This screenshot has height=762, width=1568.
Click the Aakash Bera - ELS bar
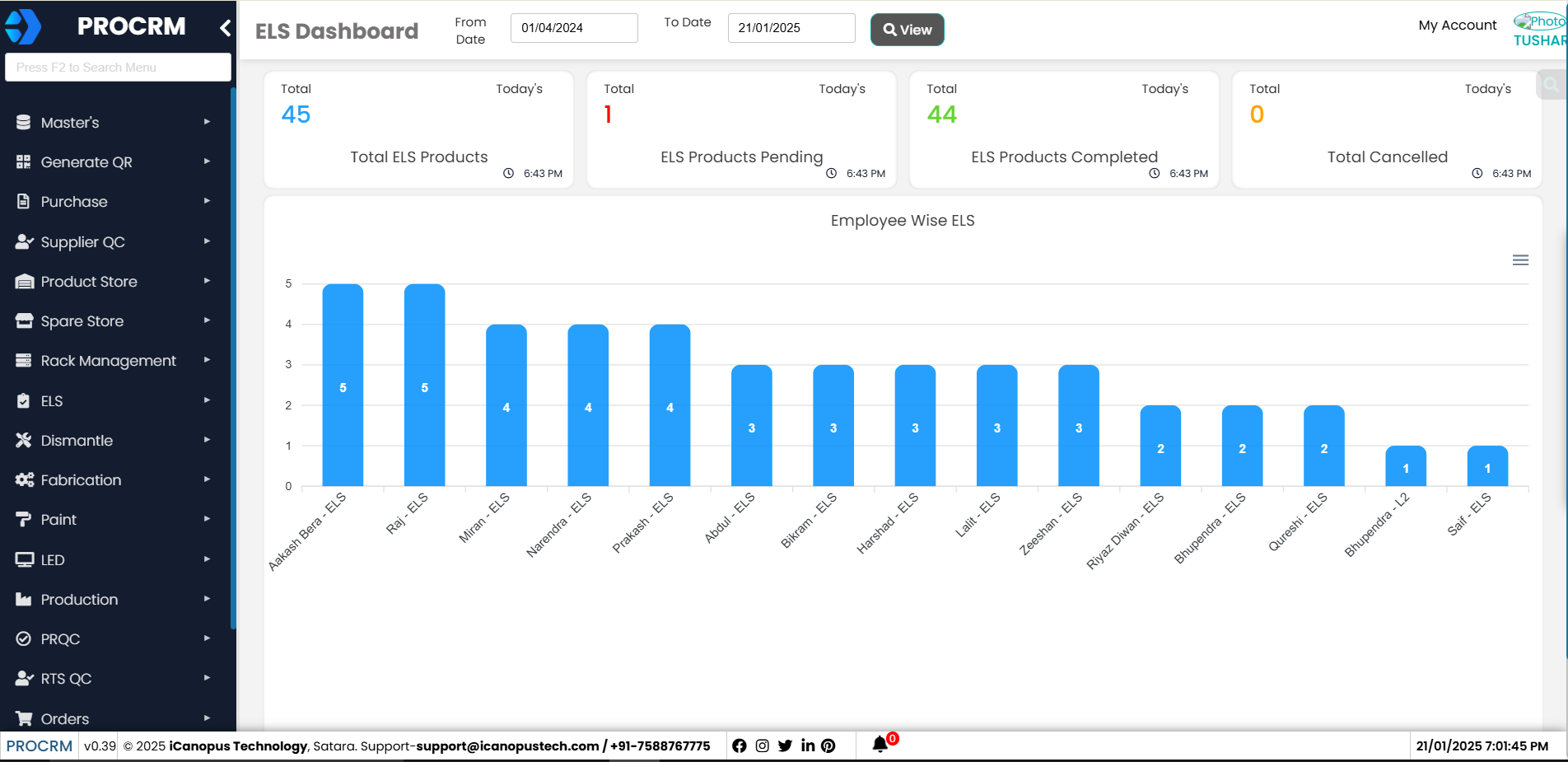click(x=343, y=386)
